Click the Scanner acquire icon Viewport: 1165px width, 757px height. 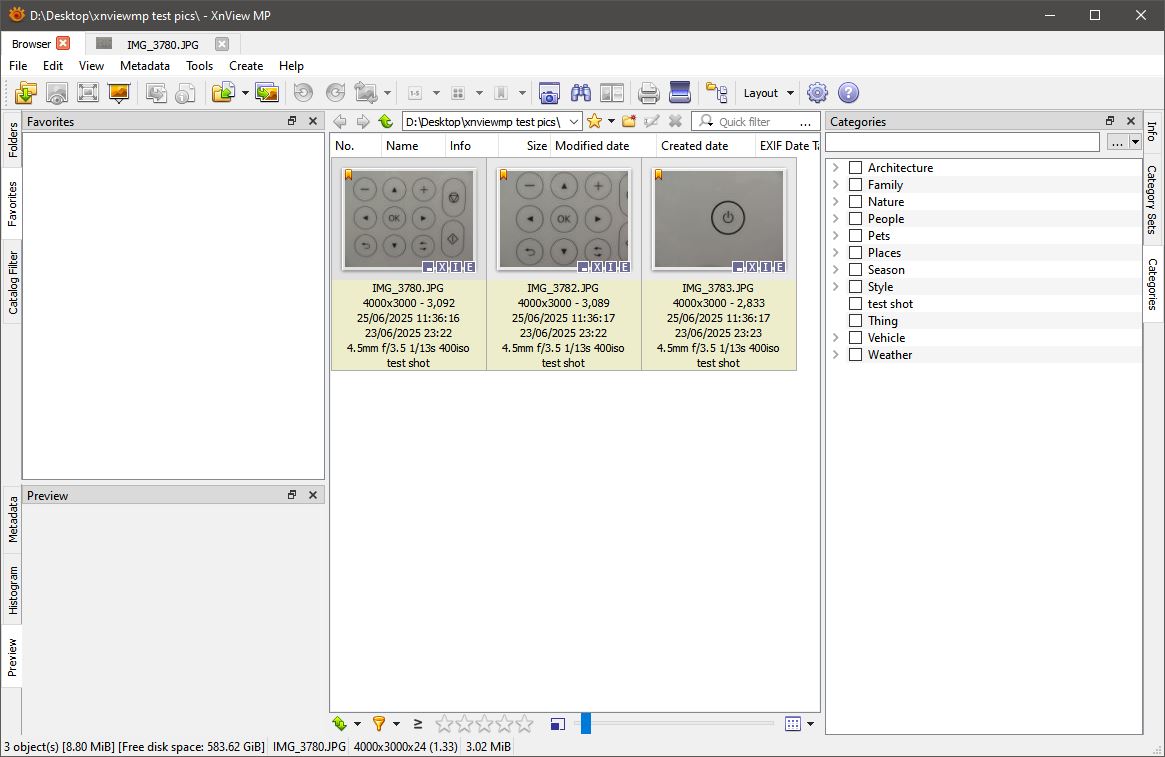coord(680,93)
